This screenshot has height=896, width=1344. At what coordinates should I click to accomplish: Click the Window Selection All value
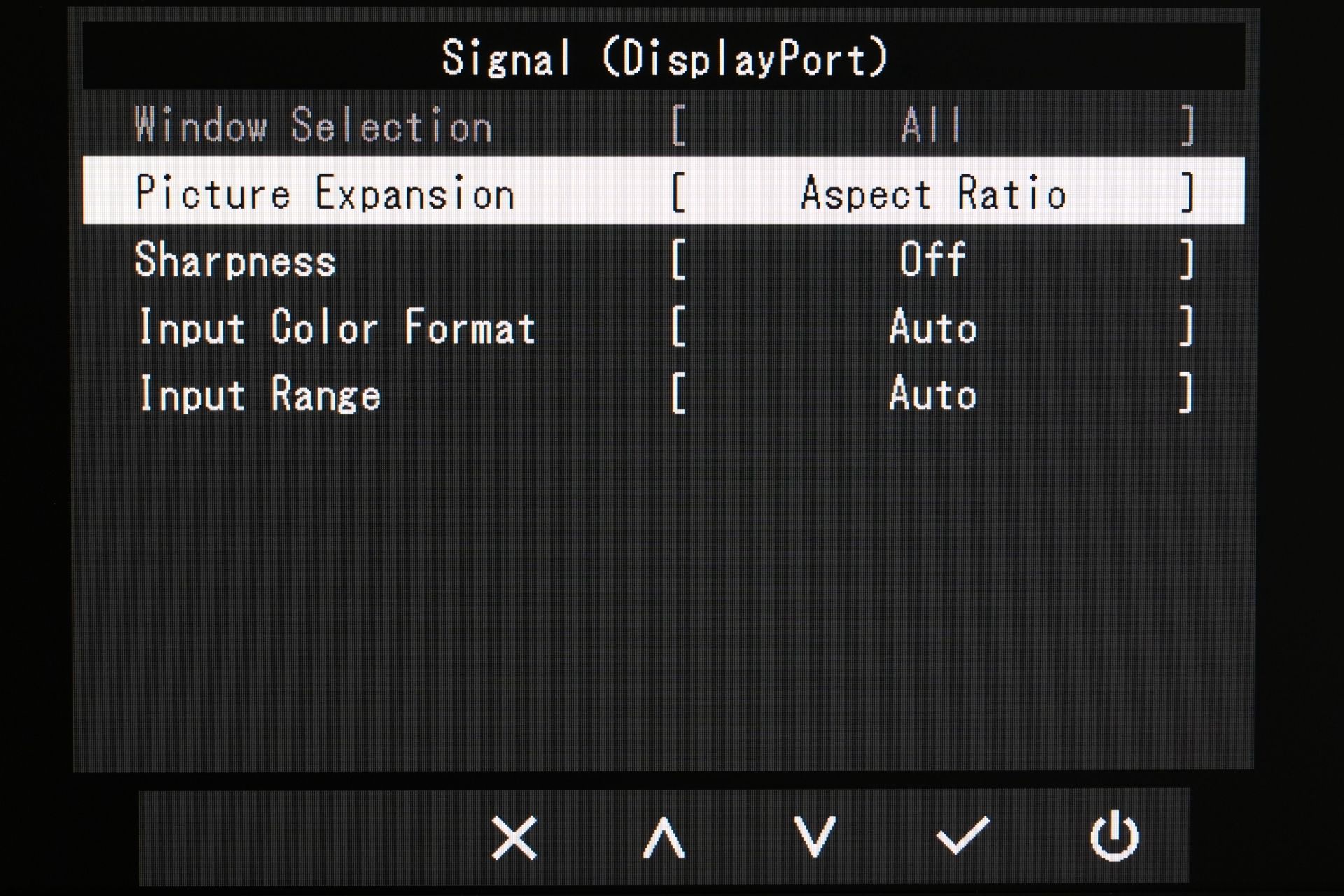click(x=932, y=125)
